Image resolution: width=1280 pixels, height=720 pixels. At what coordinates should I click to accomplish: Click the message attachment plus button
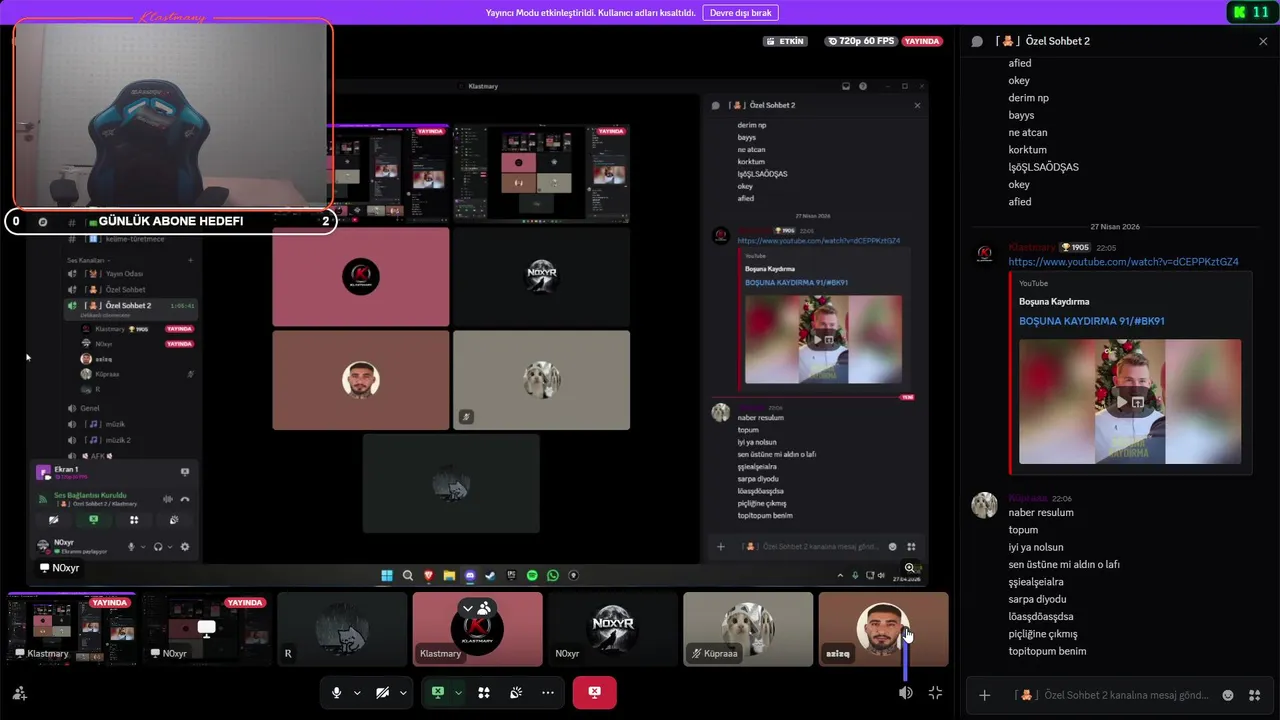[x=985, y=695]
